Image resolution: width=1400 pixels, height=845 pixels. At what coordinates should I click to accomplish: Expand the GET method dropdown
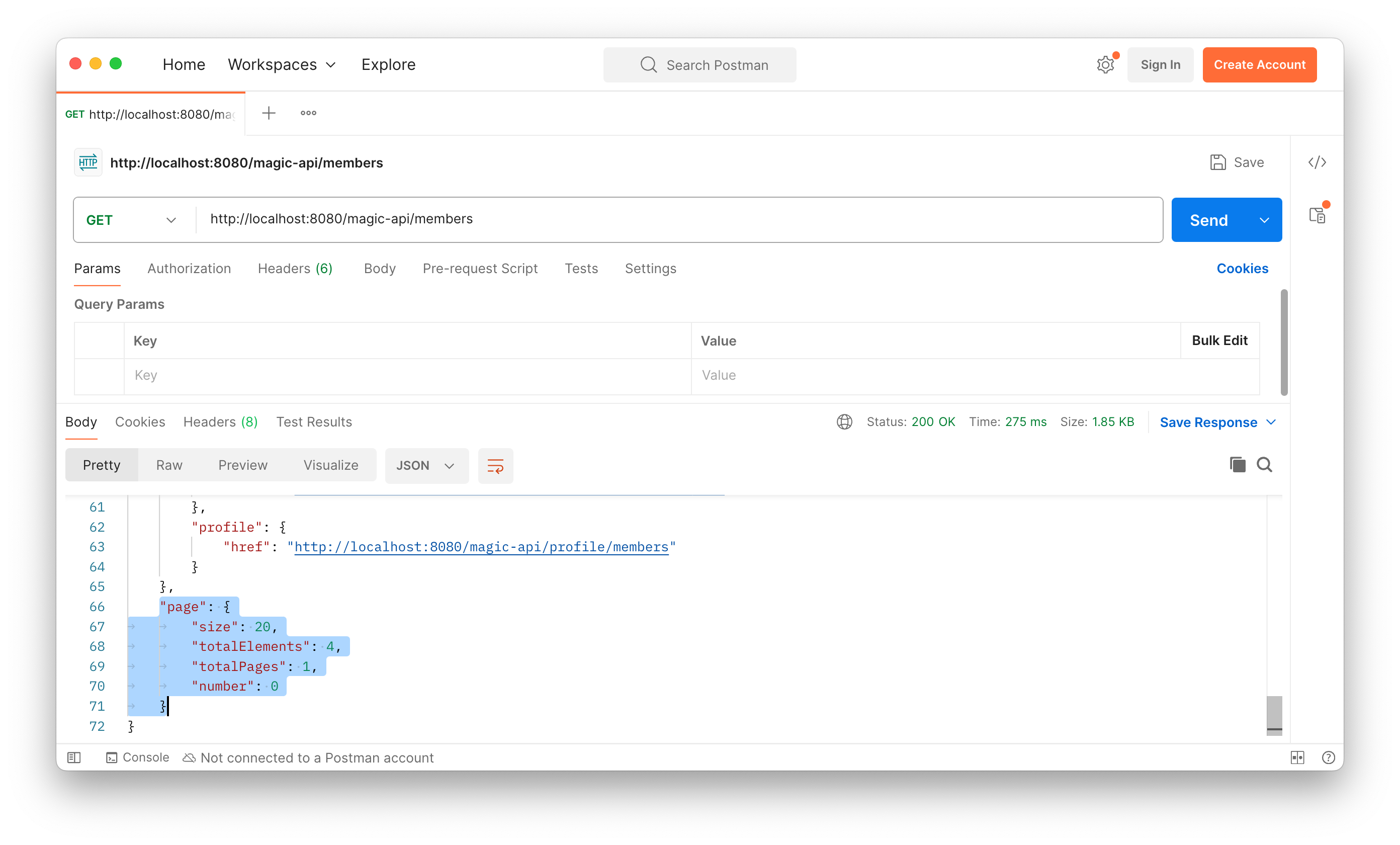pyautogui.click(x=132, y=220)
